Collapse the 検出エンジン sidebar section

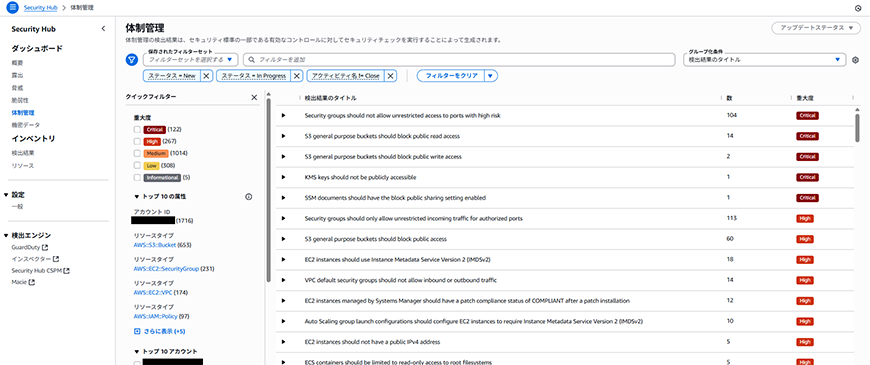pyautogui.click(x=6, y=235)
